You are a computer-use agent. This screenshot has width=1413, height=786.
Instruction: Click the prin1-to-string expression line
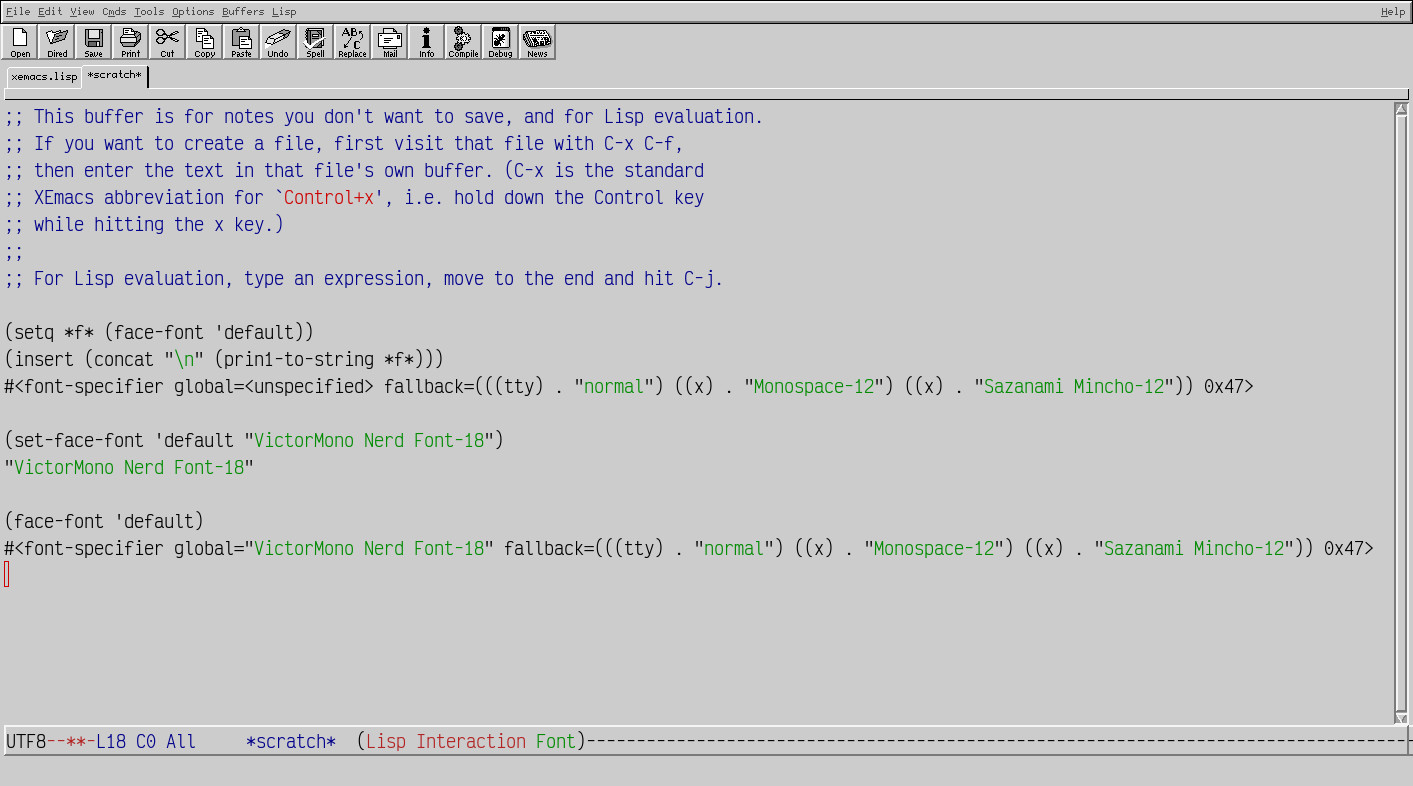point(224,360)
